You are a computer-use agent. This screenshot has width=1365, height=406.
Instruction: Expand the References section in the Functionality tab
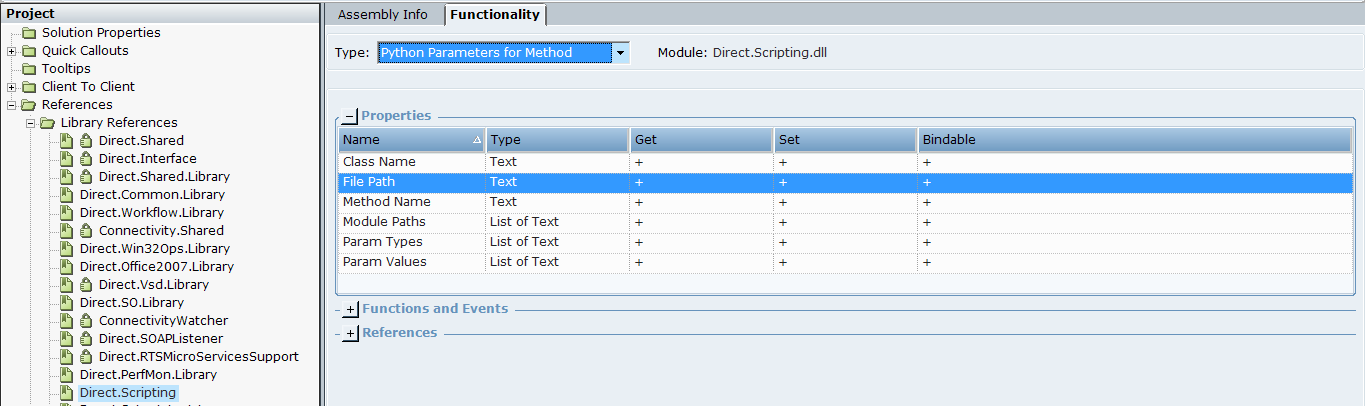350,333
